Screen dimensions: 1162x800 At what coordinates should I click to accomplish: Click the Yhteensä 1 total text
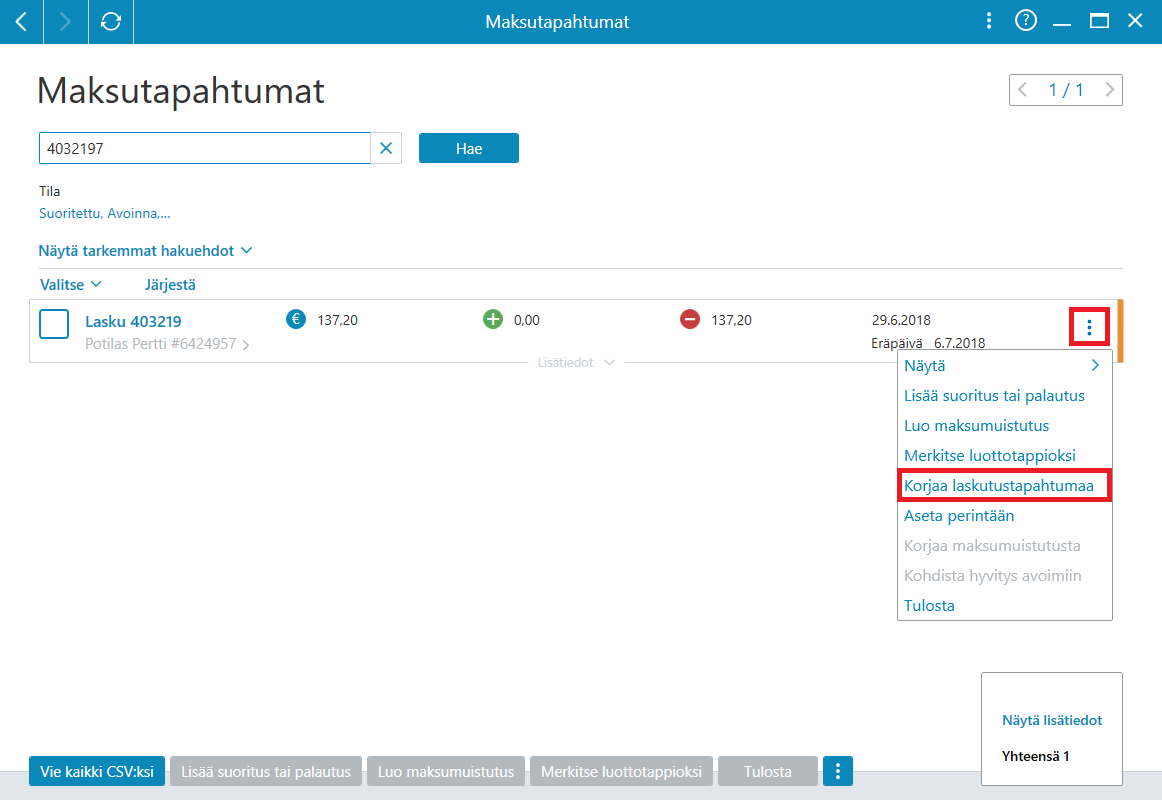[x=1035, y=756]
